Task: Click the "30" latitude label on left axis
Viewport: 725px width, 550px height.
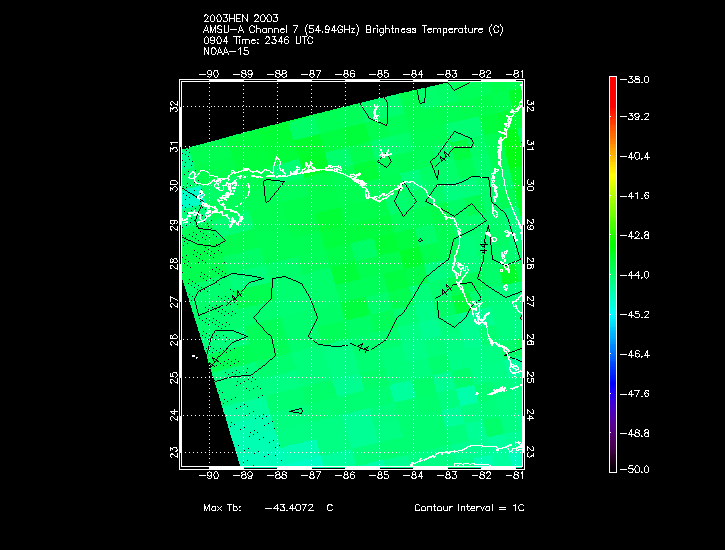Action: tap(174, 186)
